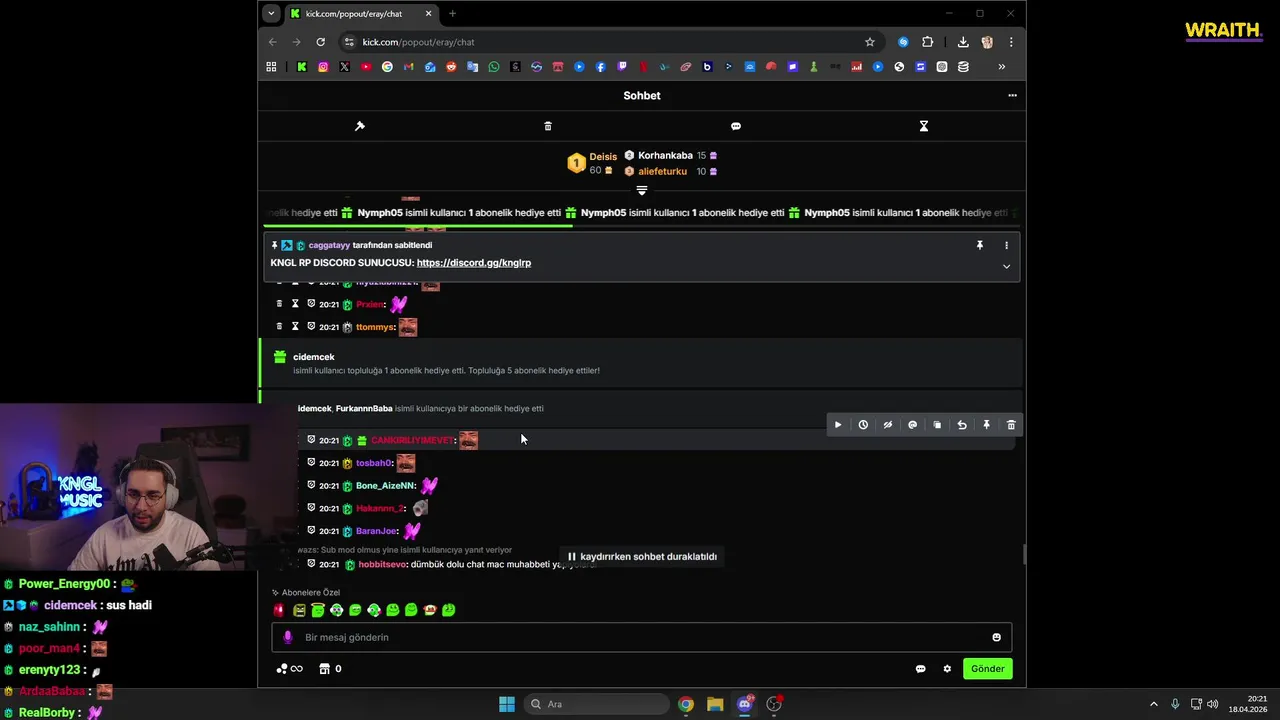Screen dimensions: 1280x720
Task: Open chat bubble icon beside settings gear
Action: 921,669
